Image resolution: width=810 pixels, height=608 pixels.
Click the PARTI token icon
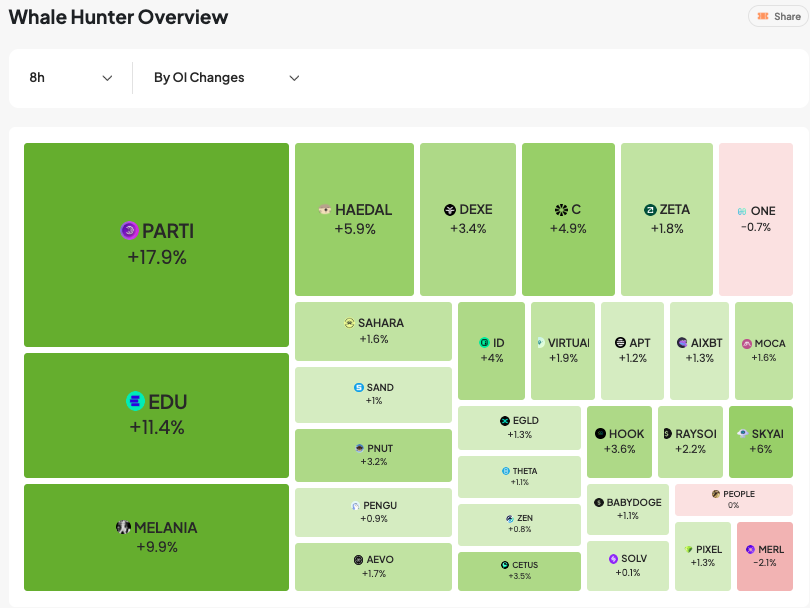129,230
